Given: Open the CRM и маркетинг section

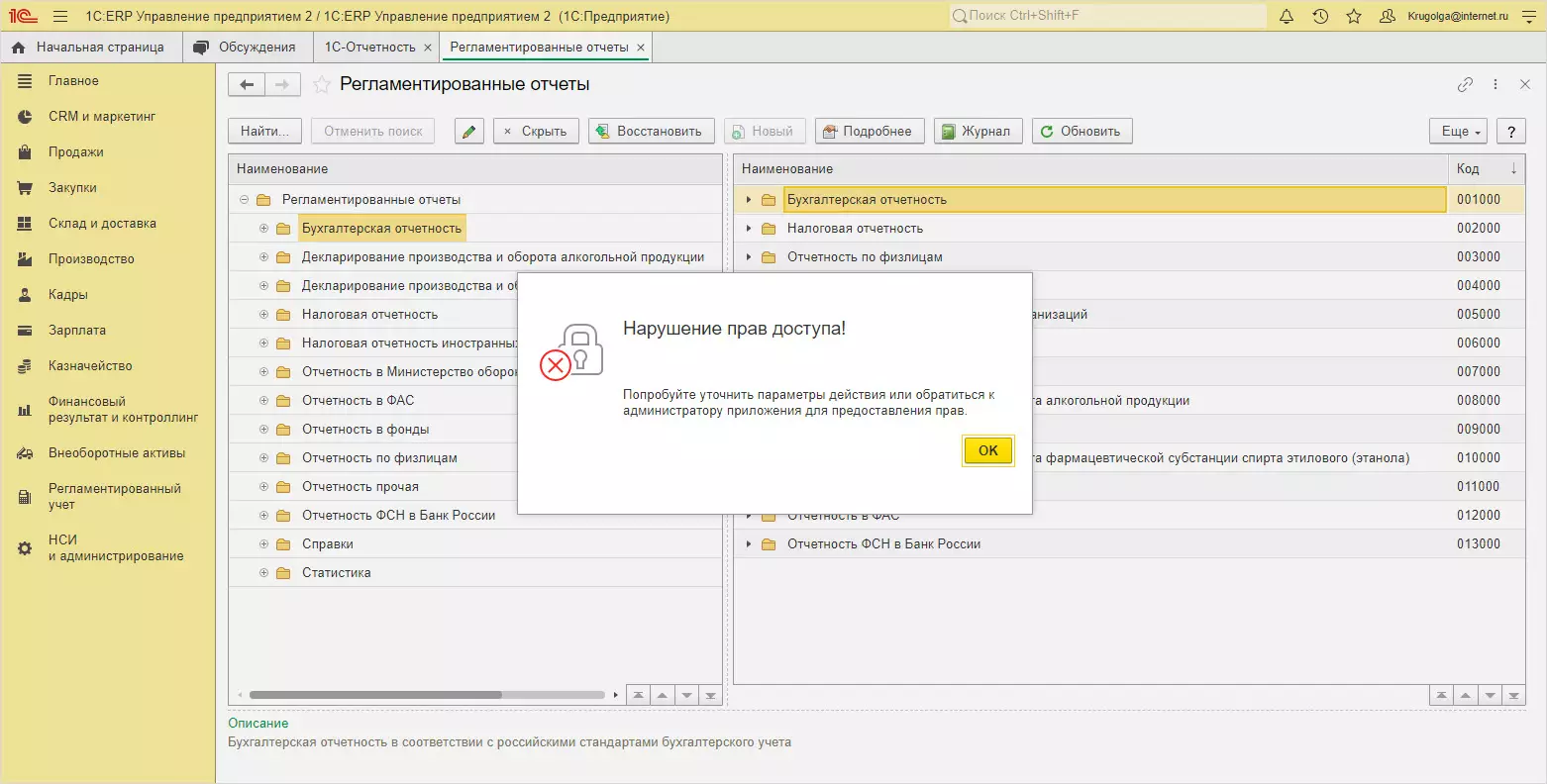Looking at the screenshot, I should pyautogui.click(x=108, y=117).
